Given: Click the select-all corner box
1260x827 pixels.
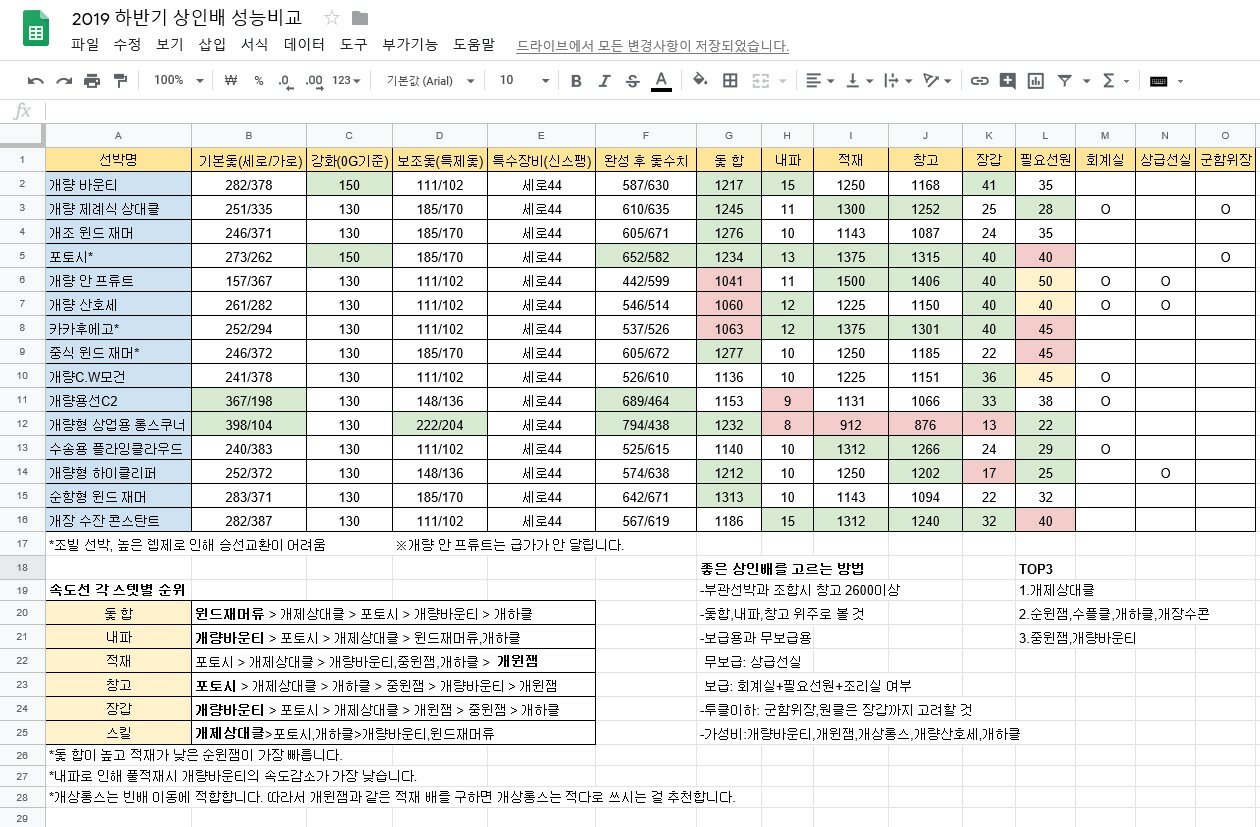Looking at the screenshot, I should click(x=23, y=135).
